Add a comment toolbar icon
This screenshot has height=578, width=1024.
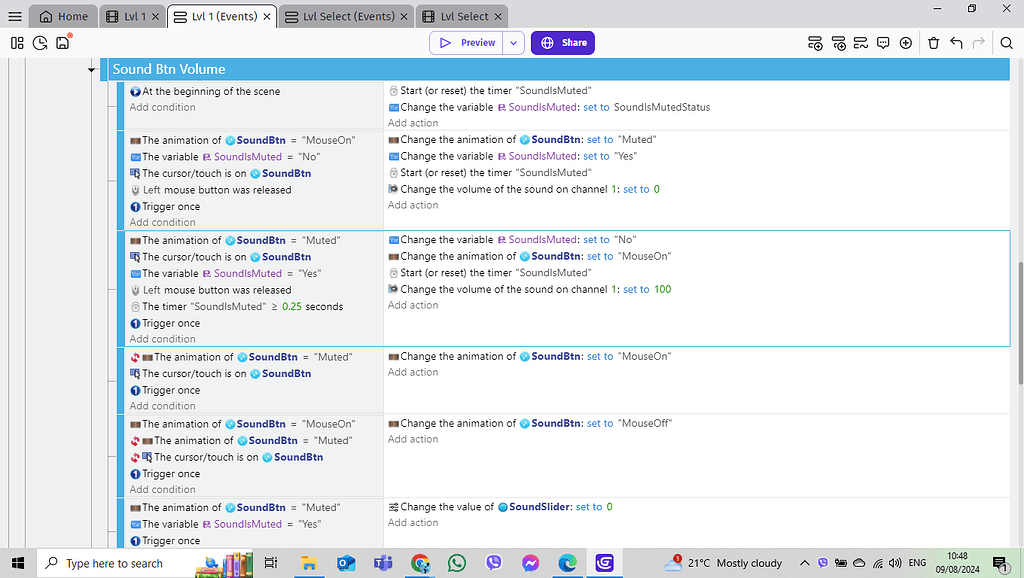point(883,43)
